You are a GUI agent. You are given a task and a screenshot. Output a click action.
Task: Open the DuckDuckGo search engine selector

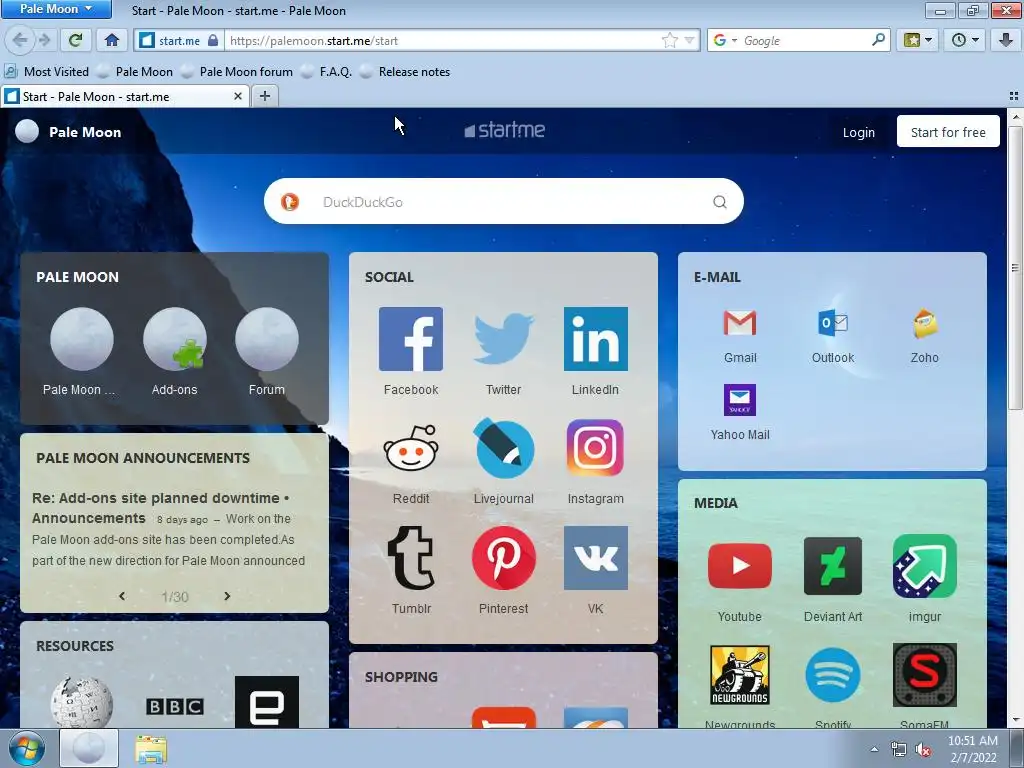290,202
